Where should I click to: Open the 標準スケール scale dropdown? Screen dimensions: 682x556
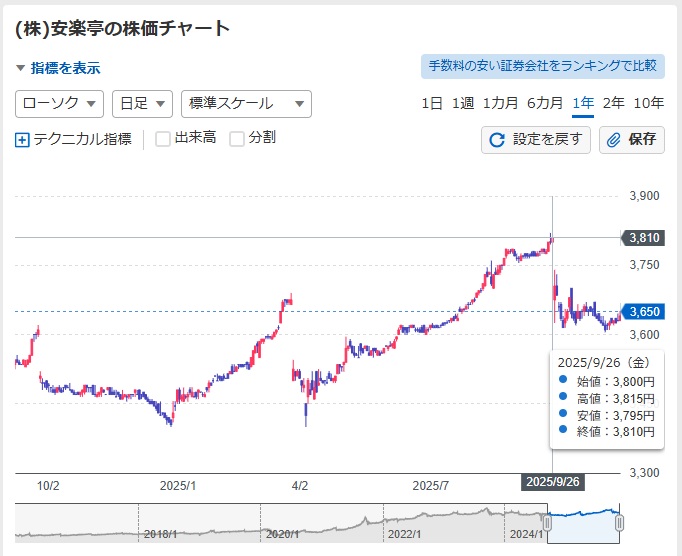click(x=246, y=104)
